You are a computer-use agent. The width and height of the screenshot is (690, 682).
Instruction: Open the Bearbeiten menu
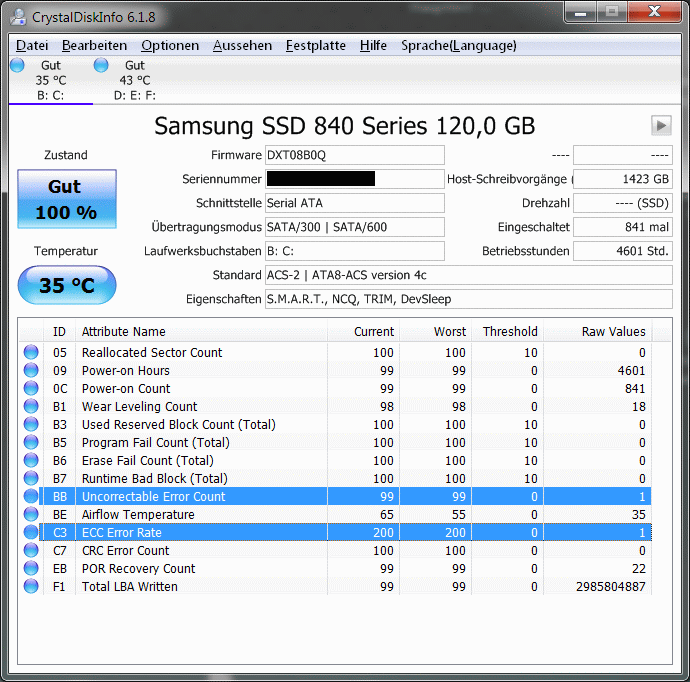coord(94,45)
